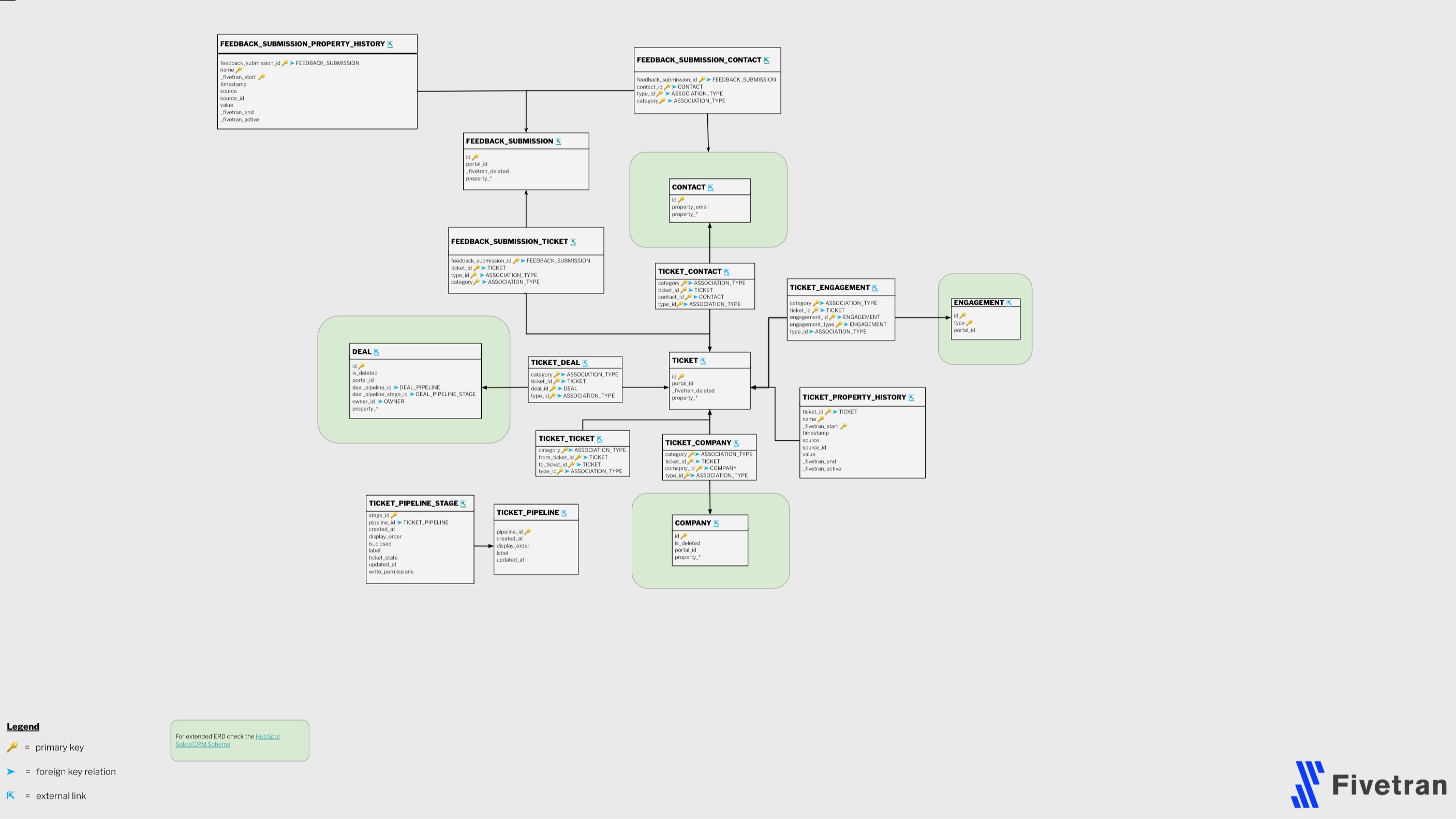This screenshot has width=1456, height=819.
Task: Click external link icon next to TICKET_PIPELINE_STAGE
Action: coord(463,503)
